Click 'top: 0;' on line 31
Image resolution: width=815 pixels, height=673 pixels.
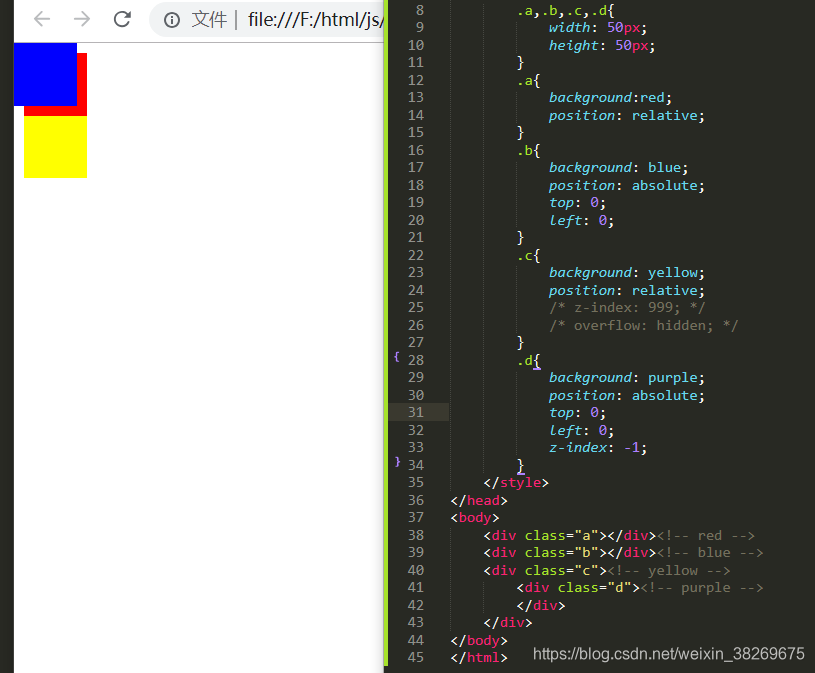point(577,413)
